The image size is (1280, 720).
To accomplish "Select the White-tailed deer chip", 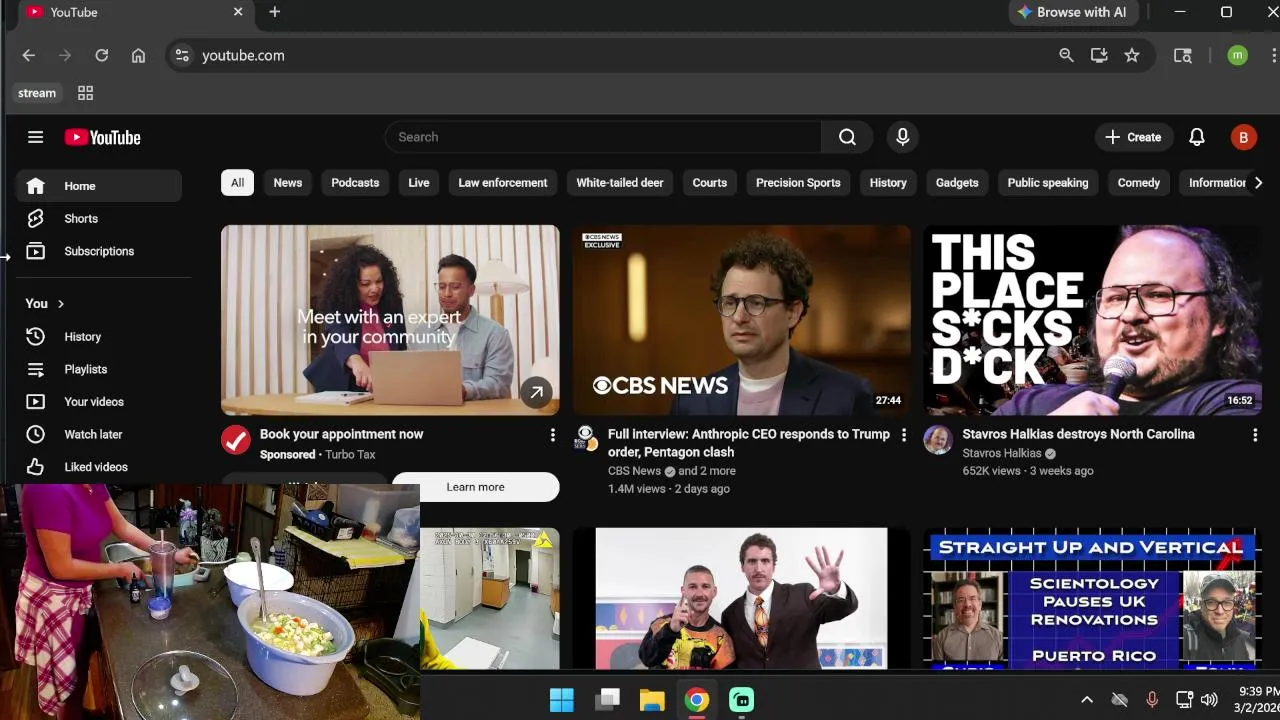I will coord(620,183).
